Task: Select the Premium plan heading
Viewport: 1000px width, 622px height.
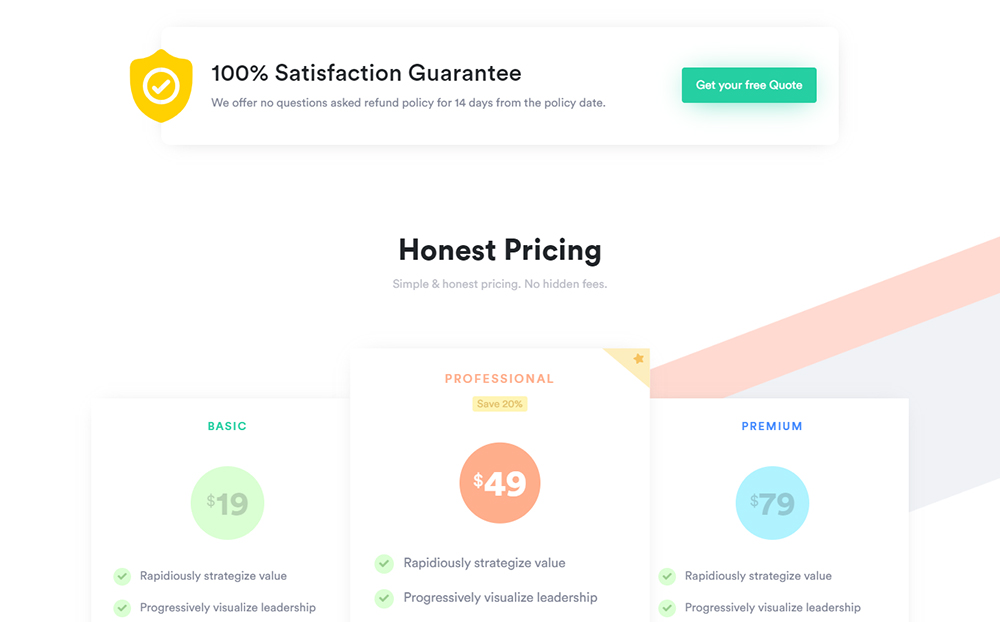Action: coord(772,426)
